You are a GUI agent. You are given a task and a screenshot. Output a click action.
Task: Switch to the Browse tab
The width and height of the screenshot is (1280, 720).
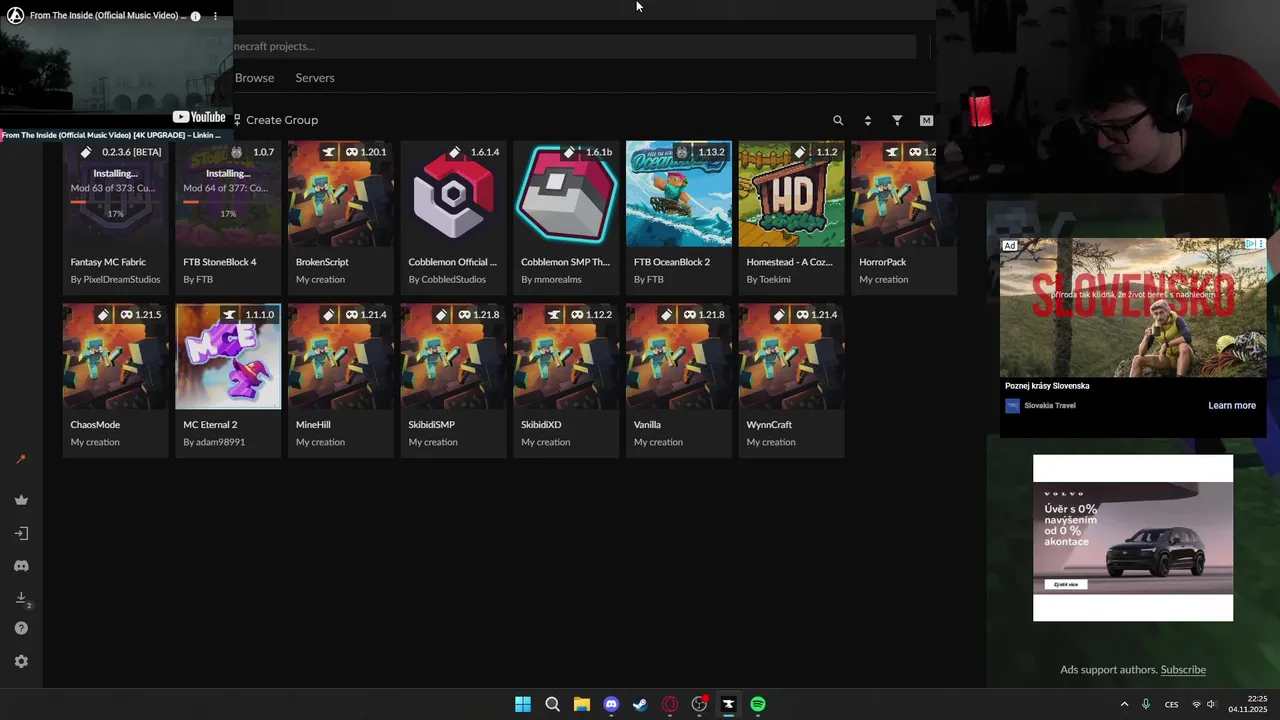coord(254,78)
